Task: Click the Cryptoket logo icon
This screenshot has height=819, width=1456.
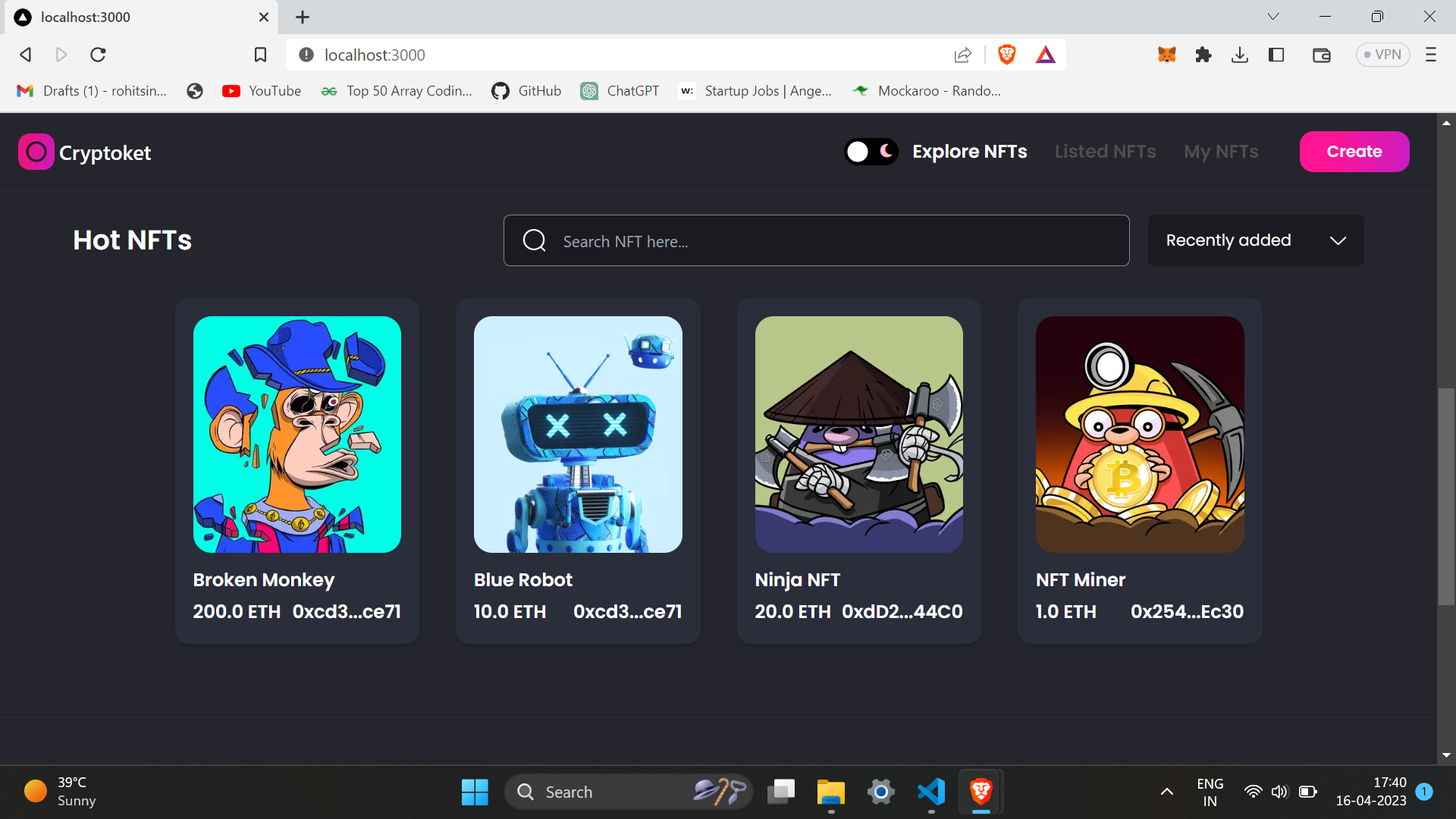Action: [x=36, y=152]
